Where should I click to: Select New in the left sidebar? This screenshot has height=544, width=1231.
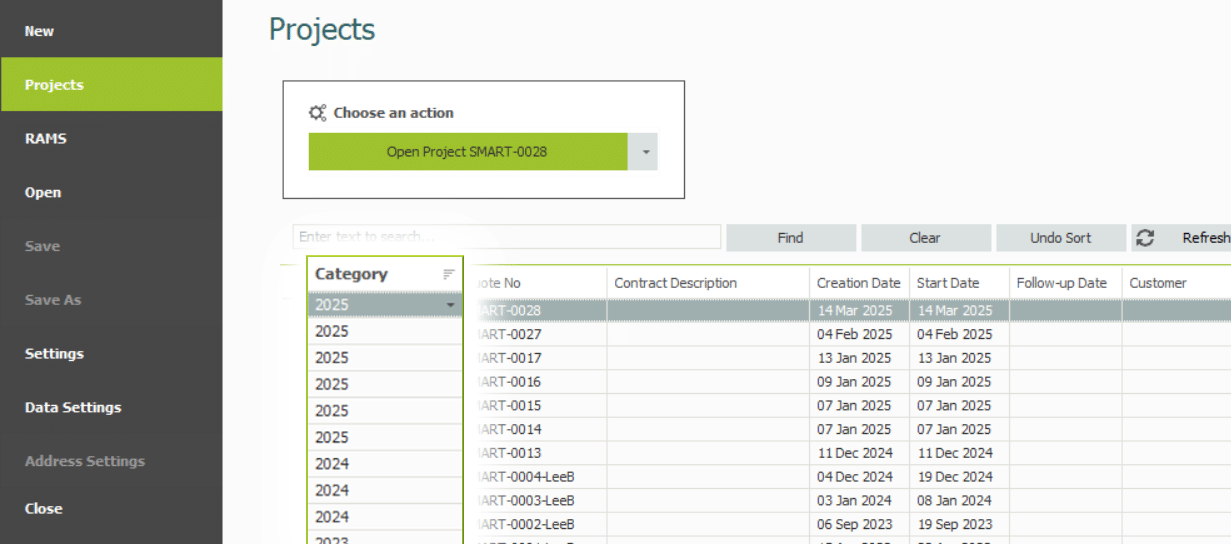pos(40,31)
